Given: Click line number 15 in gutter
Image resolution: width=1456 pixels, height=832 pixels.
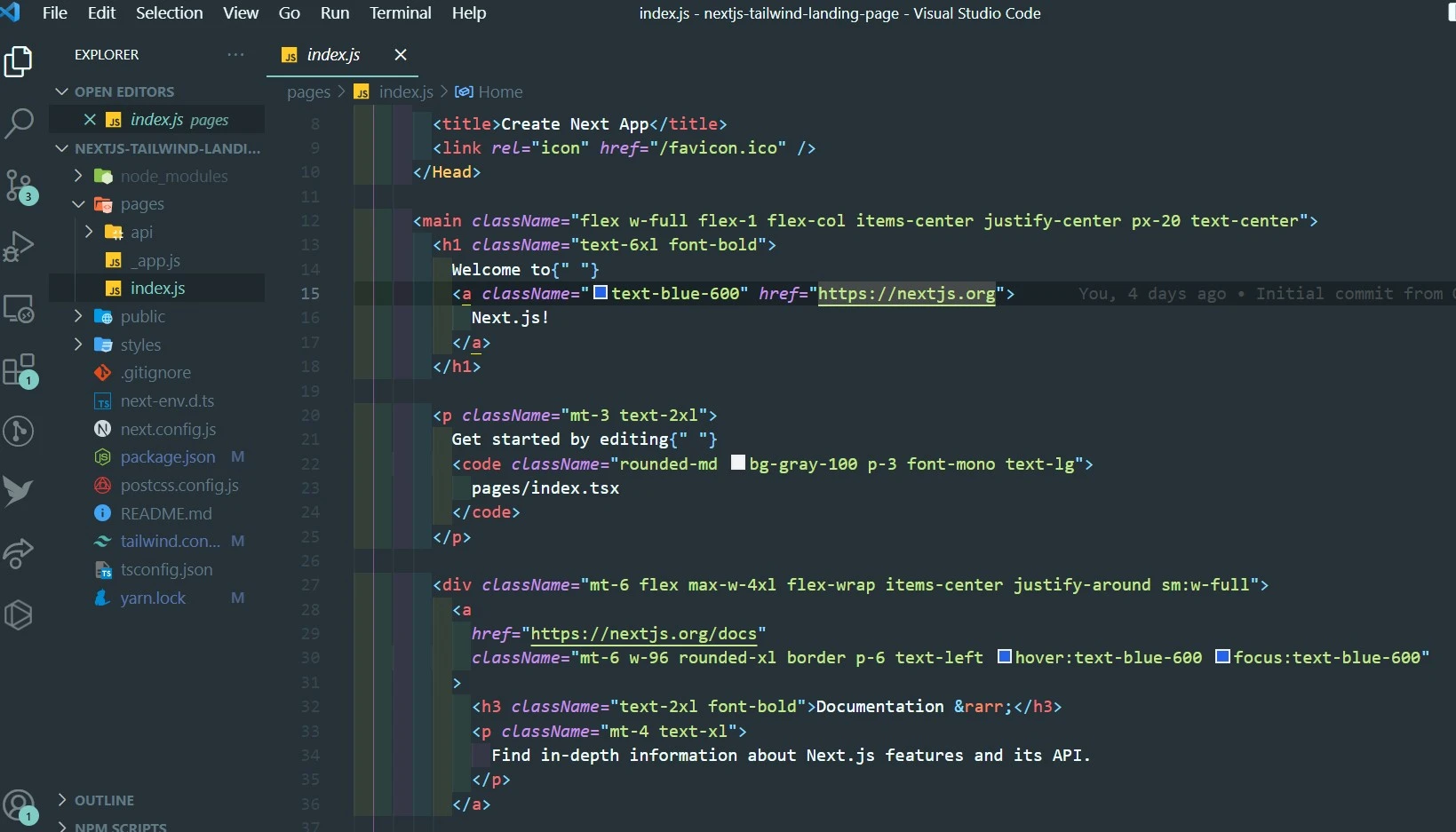Looking at the screenshot, I should click(310, 294).
